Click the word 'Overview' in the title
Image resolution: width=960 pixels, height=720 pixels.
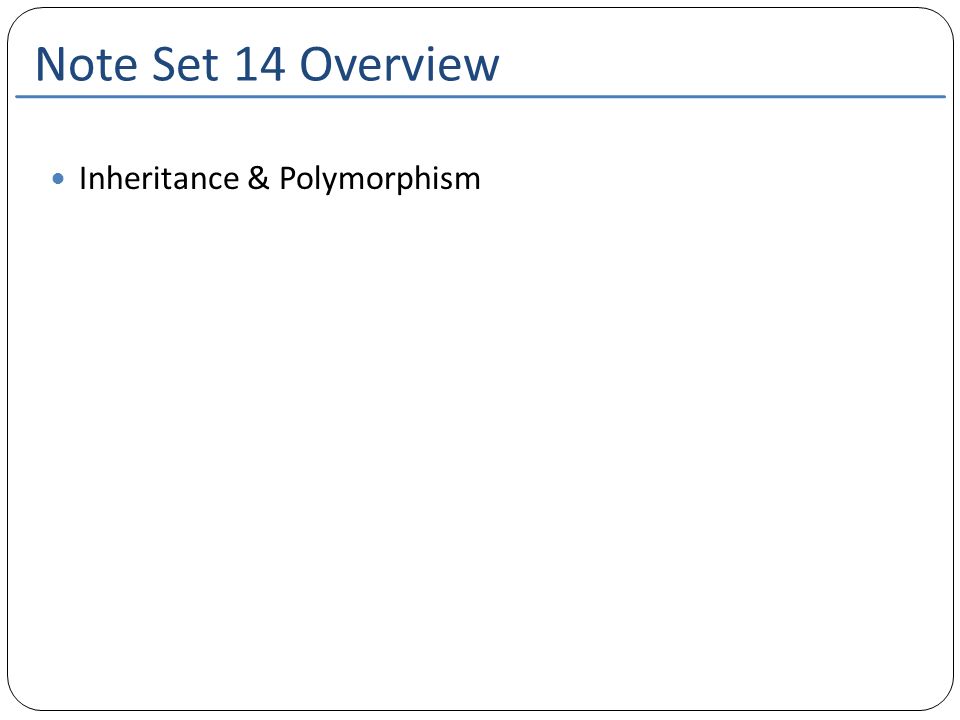(x=399, y=64)
